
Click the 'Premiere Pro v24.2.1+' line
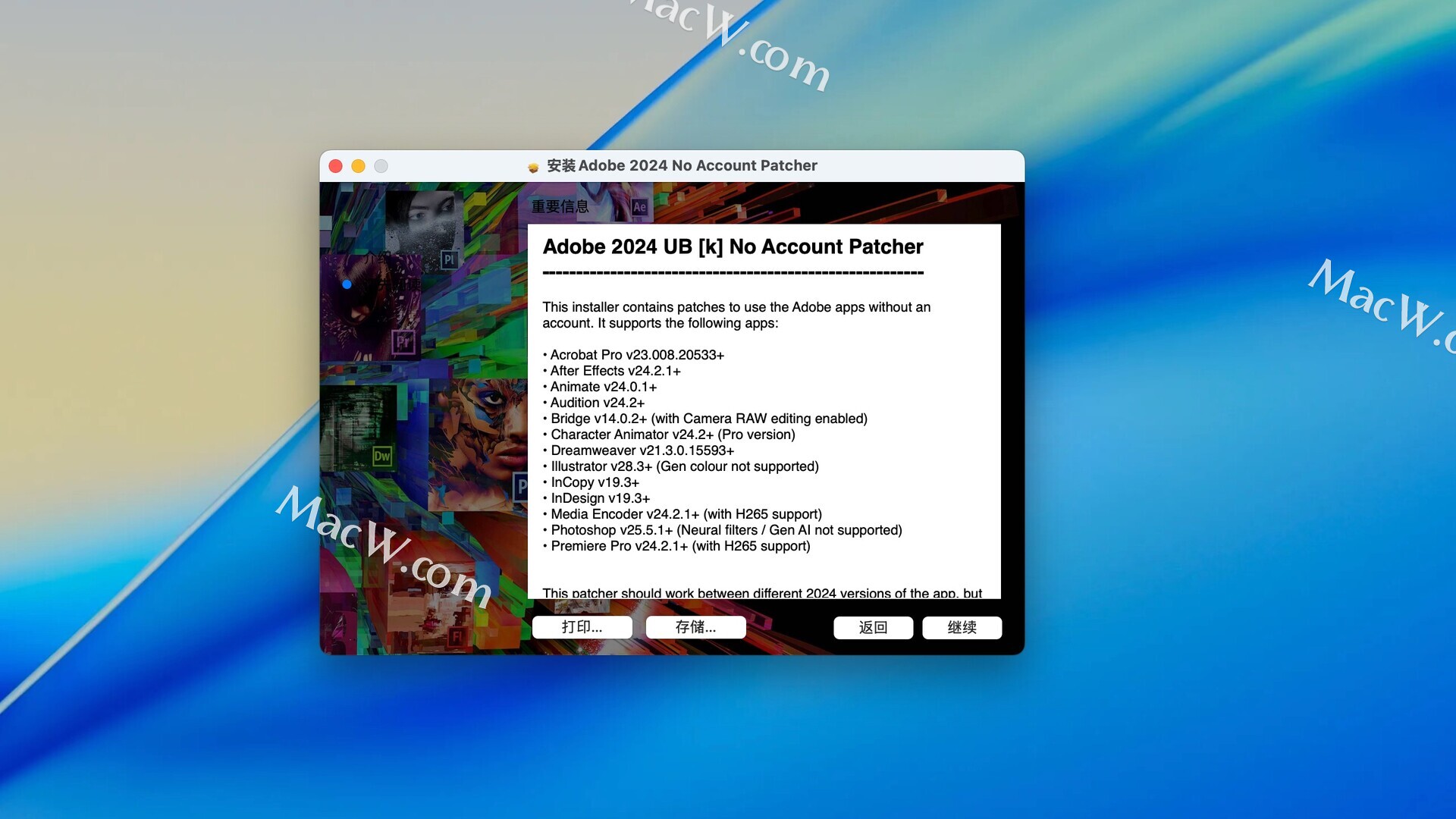coord(676,546)
